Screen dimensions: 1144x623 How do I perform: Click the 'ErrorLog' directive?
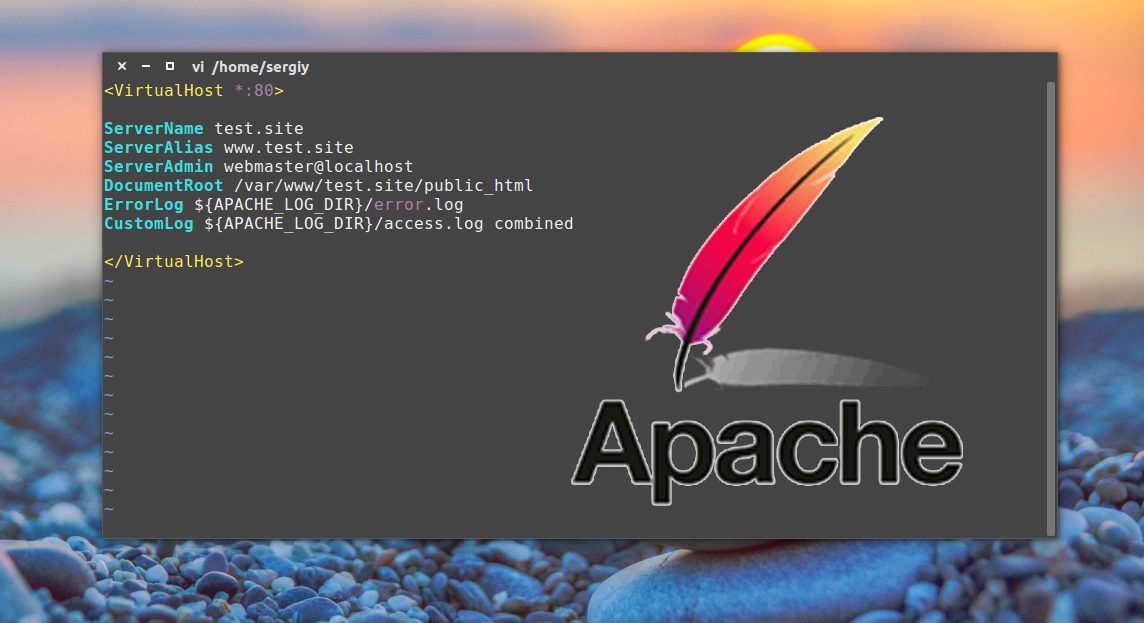144,204
